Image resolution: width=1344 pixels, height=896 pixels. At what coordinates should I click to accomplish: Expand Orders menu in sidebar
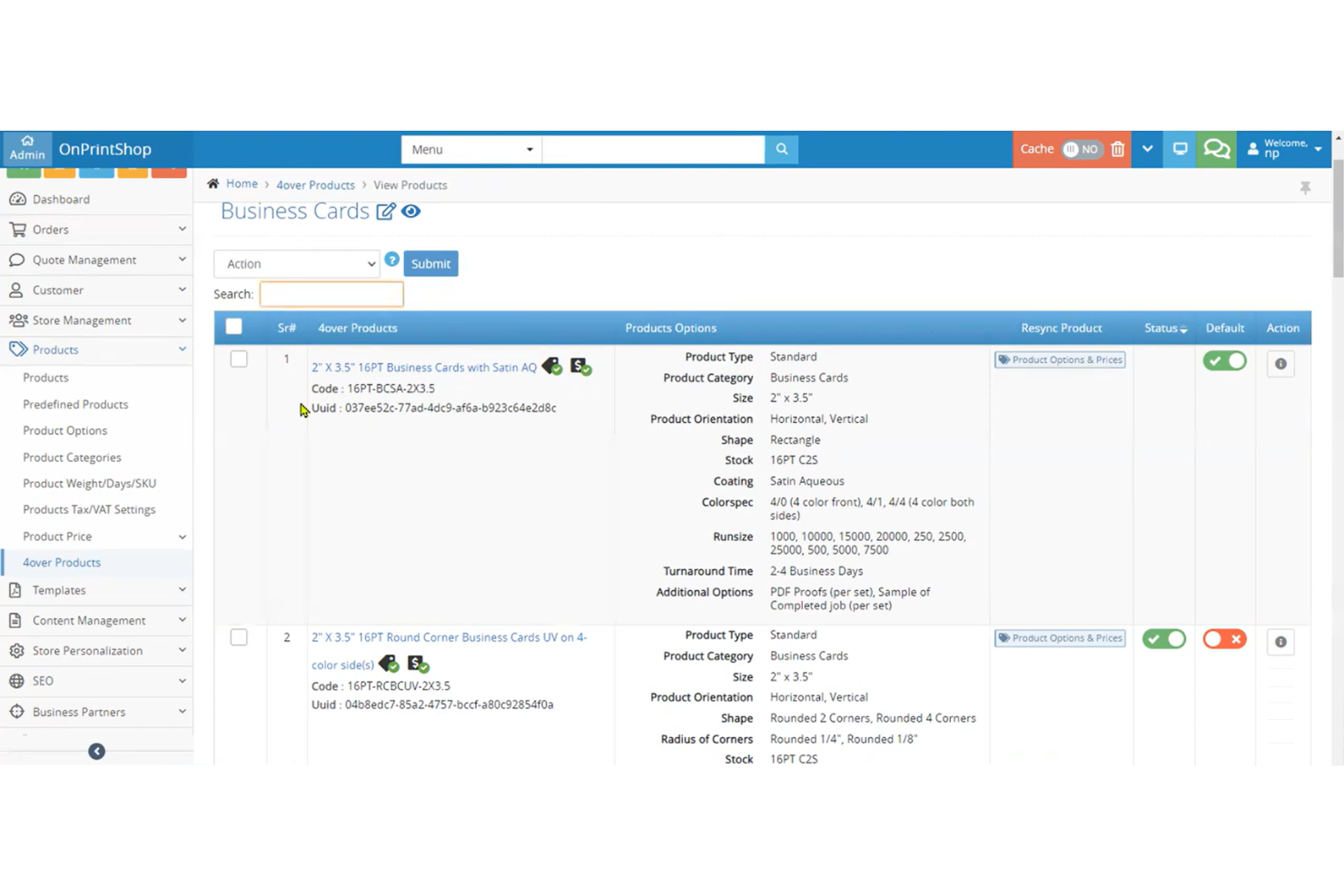[96, 230]
